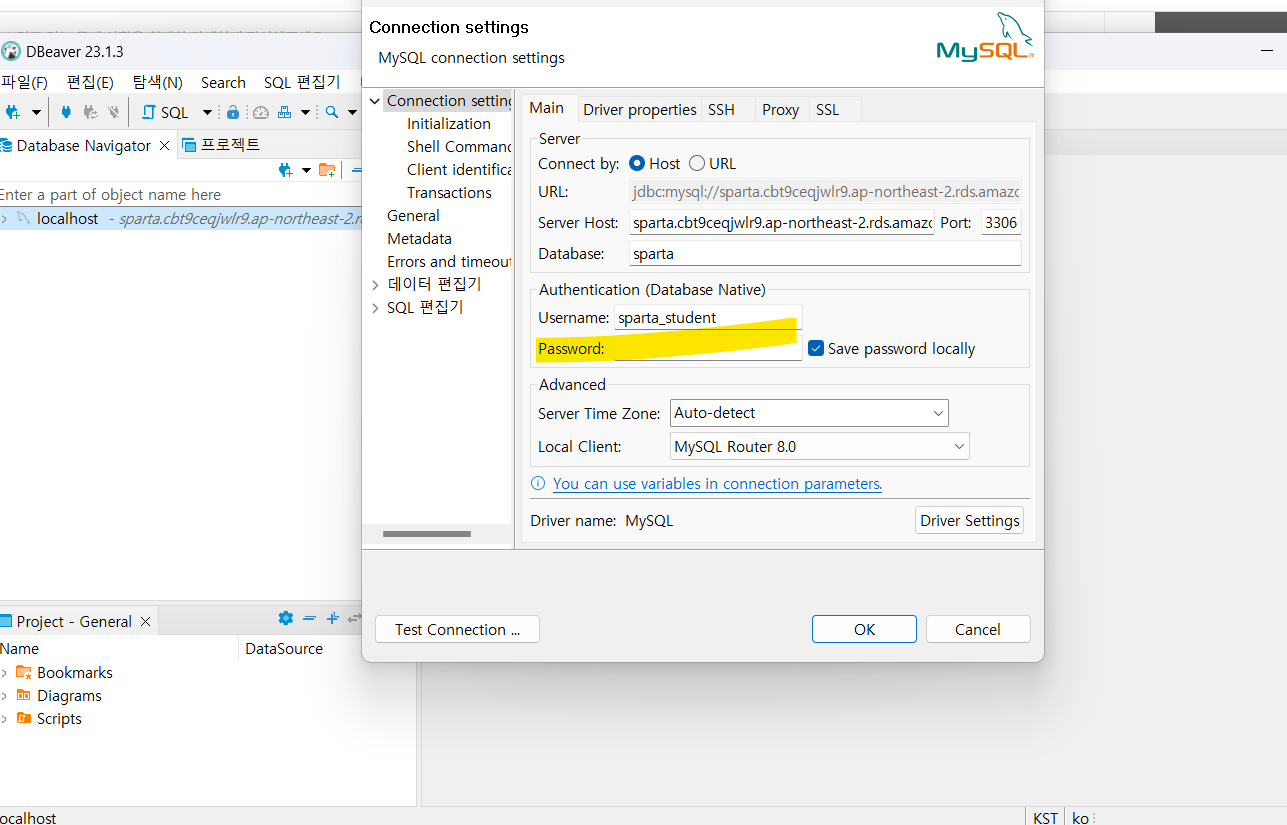Click the Scripts folder icon
The image size is (1287, 825).
(x=24, y=718)
